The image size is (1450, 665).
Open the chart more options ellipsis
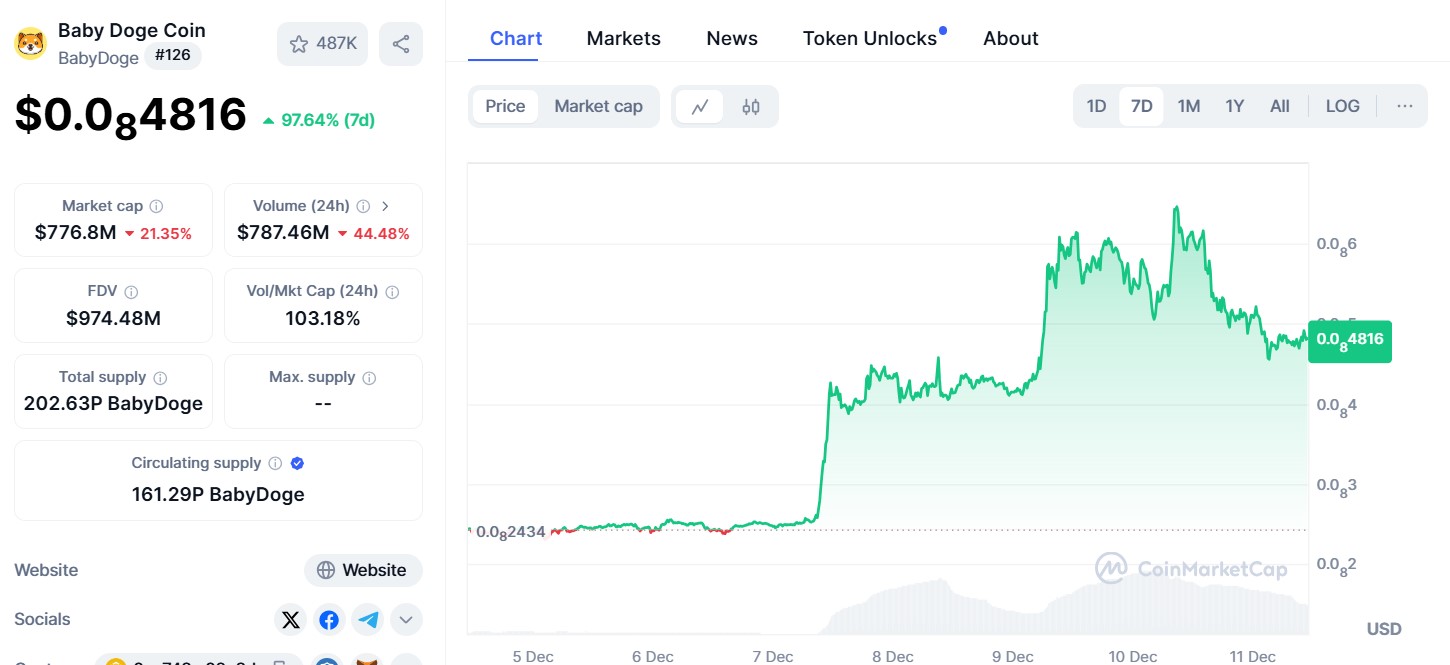(x=1405, y=106)
